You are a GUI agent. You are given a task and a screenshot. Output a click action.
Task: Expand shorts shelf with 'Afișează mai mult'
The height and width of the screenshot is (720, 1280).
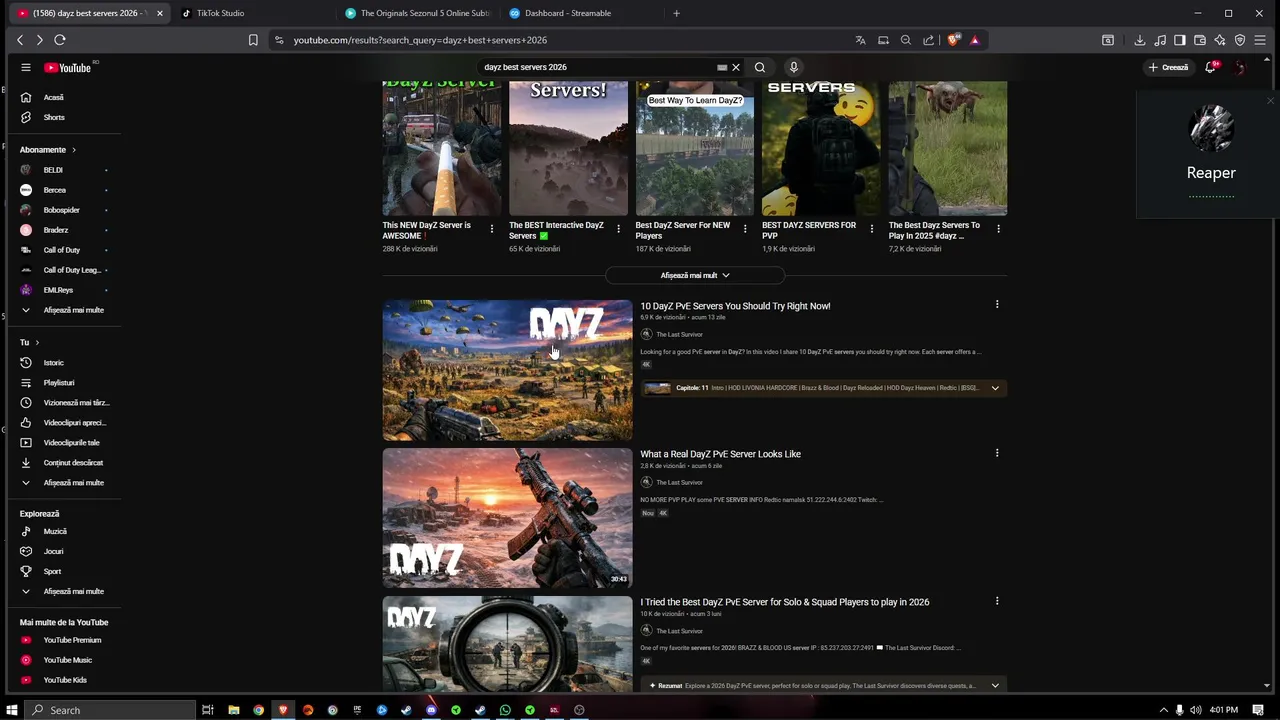click(695, 275)
